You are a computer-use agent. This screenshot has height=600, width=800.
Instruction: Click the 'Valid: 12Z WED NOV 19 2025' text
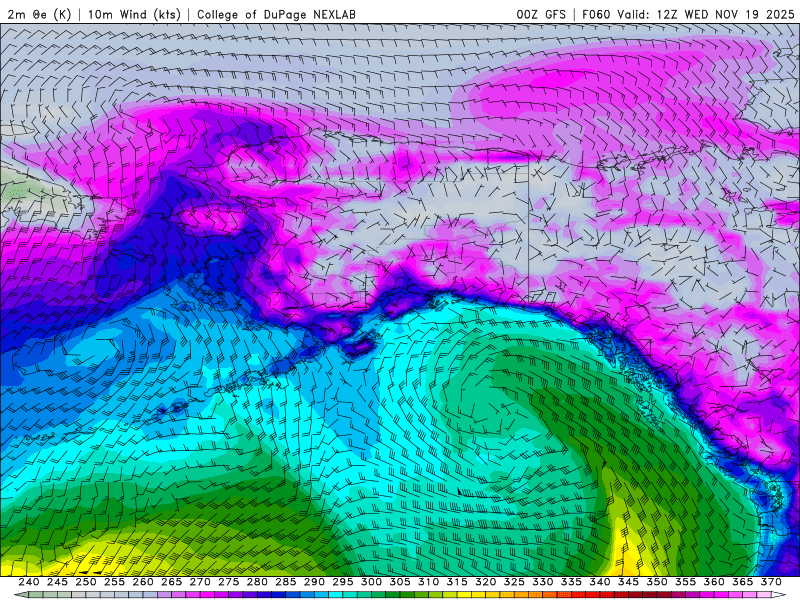pyautogui.click(x=706, y=14)
